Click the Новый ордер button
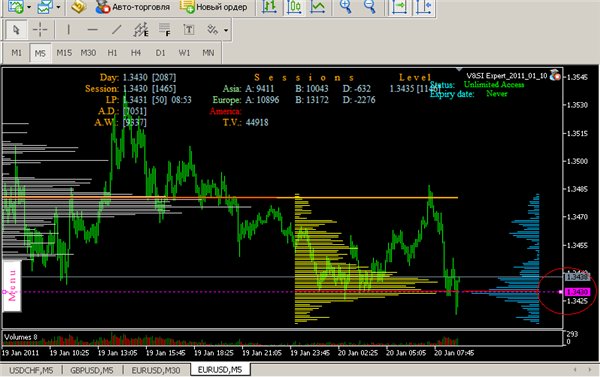 214,7
